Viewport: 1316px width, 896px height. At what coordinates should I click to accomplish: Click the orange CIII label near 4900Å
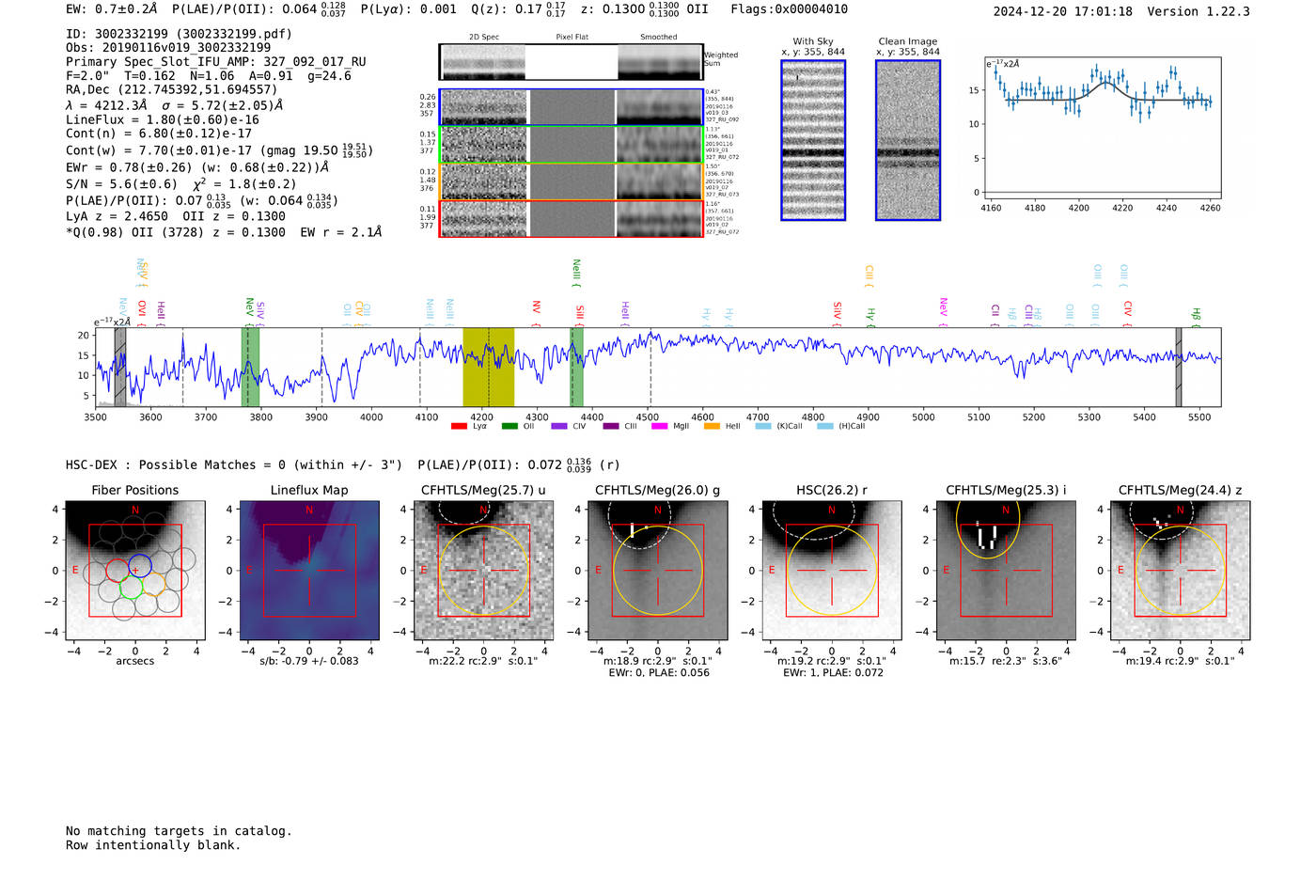[869, 275]
